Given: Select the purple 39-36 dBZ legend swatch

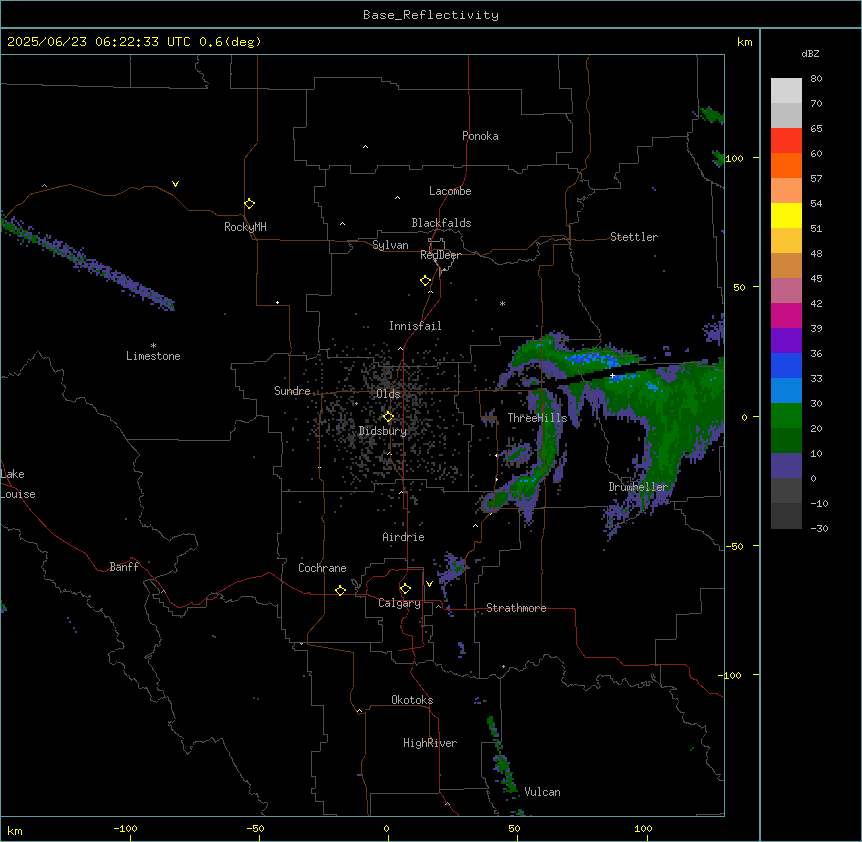Looking at the screenshot, I should (x=786, y=341).
